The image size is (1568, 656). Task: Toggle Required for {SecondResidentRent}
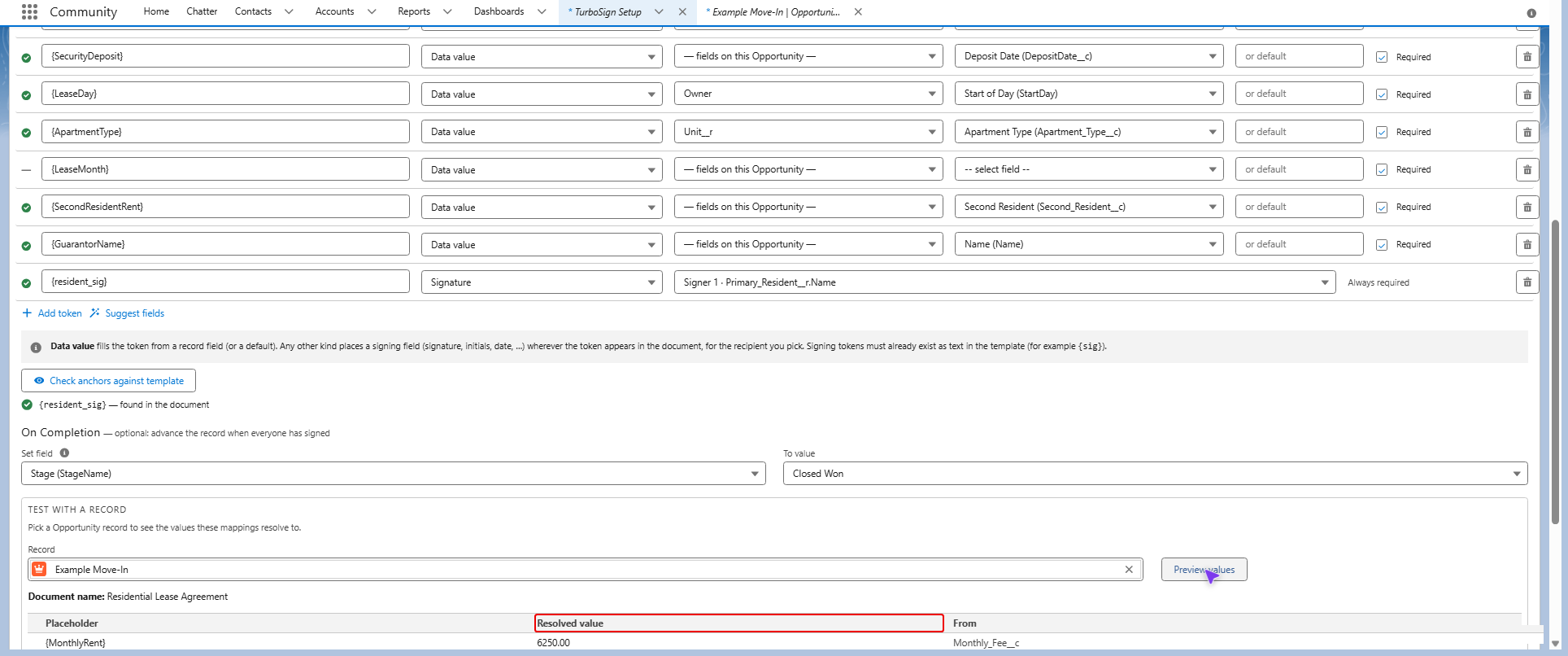click(x=1382, y=207)
